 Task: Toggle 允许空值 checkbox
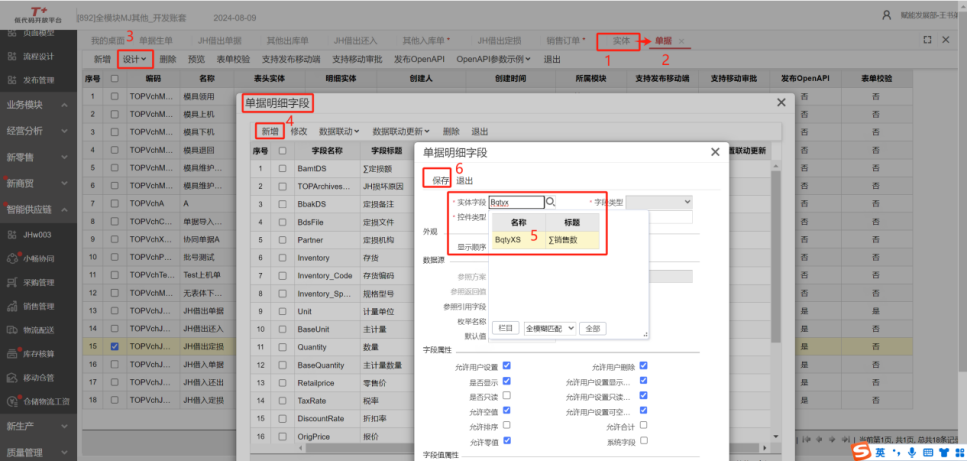506,410
